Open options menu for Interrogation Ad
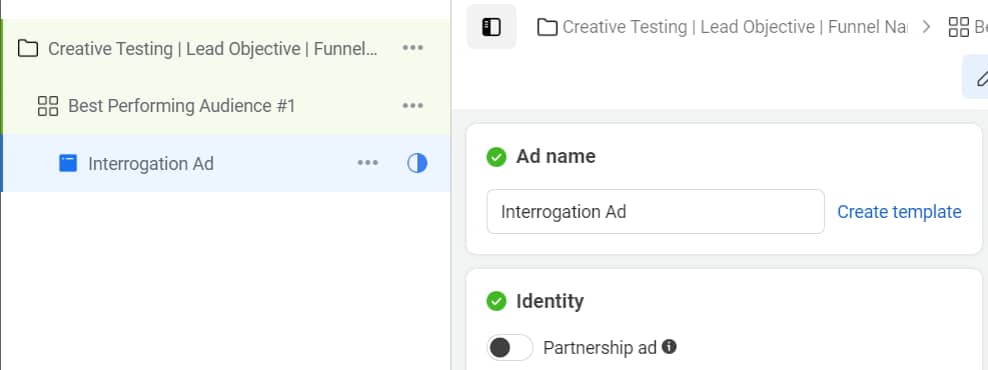Image resolution: width=988 pixels, height=370 pixels. [x=368, y=163]
